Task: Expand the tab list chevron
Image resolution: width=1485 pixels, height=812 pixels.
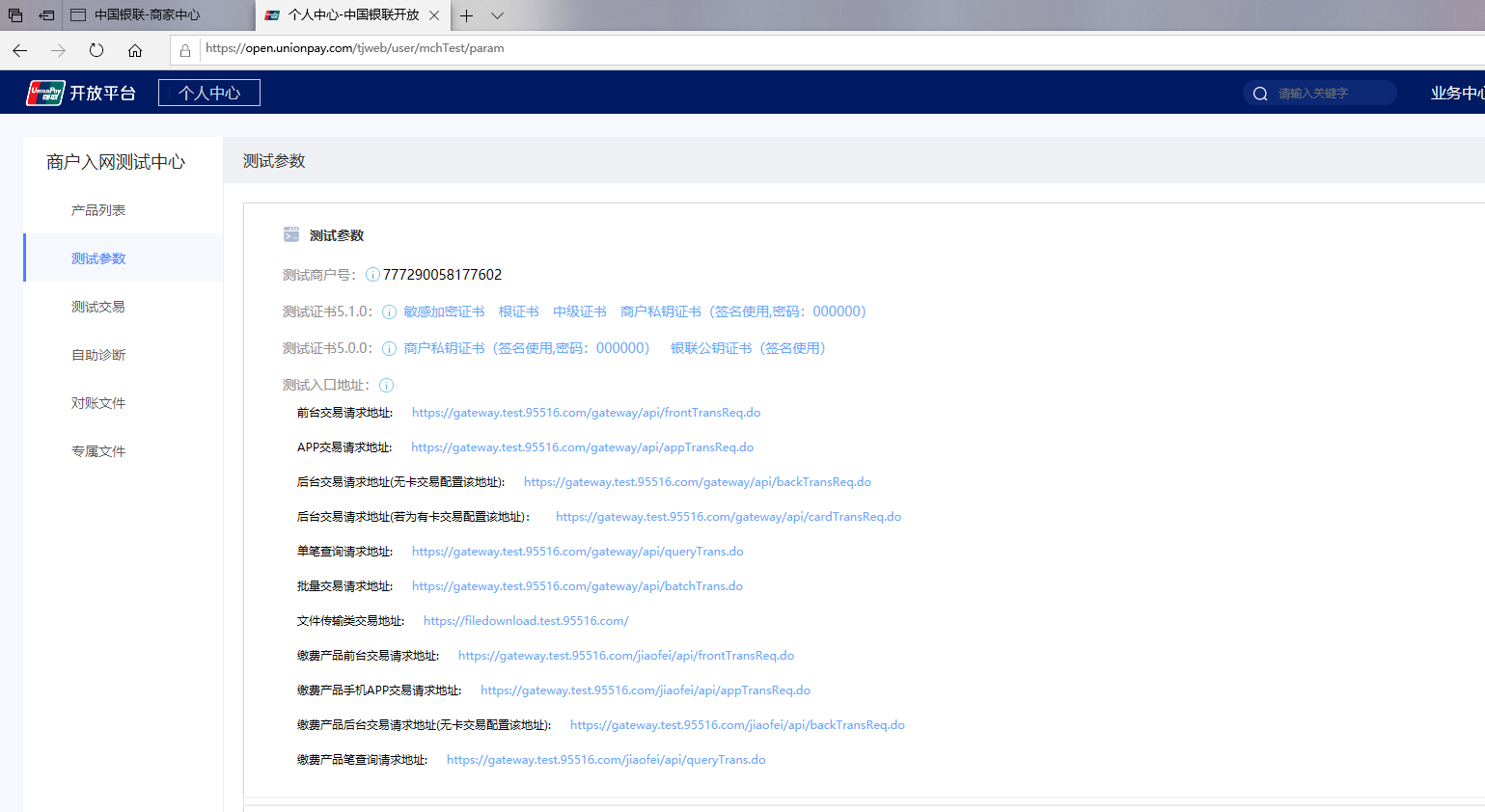Action: (x=497, y=15)
